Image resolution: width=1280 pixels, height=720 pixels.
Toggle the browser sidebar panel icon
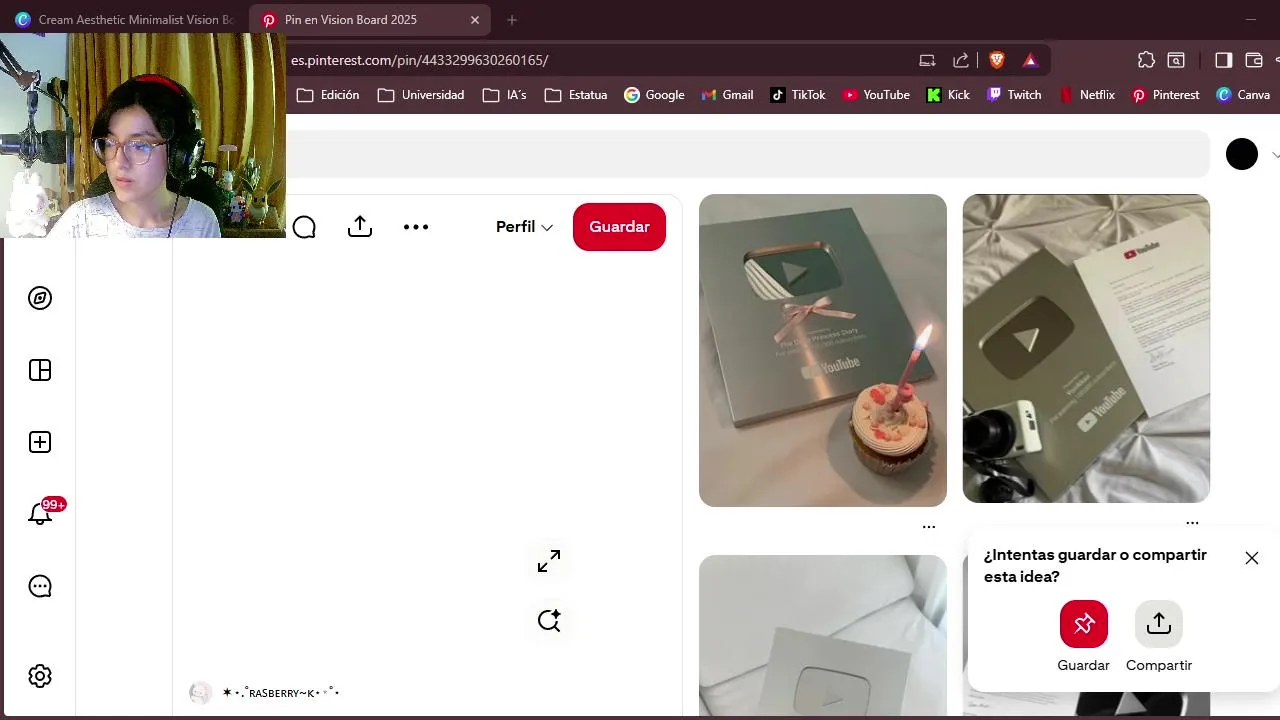point(1223,60)
